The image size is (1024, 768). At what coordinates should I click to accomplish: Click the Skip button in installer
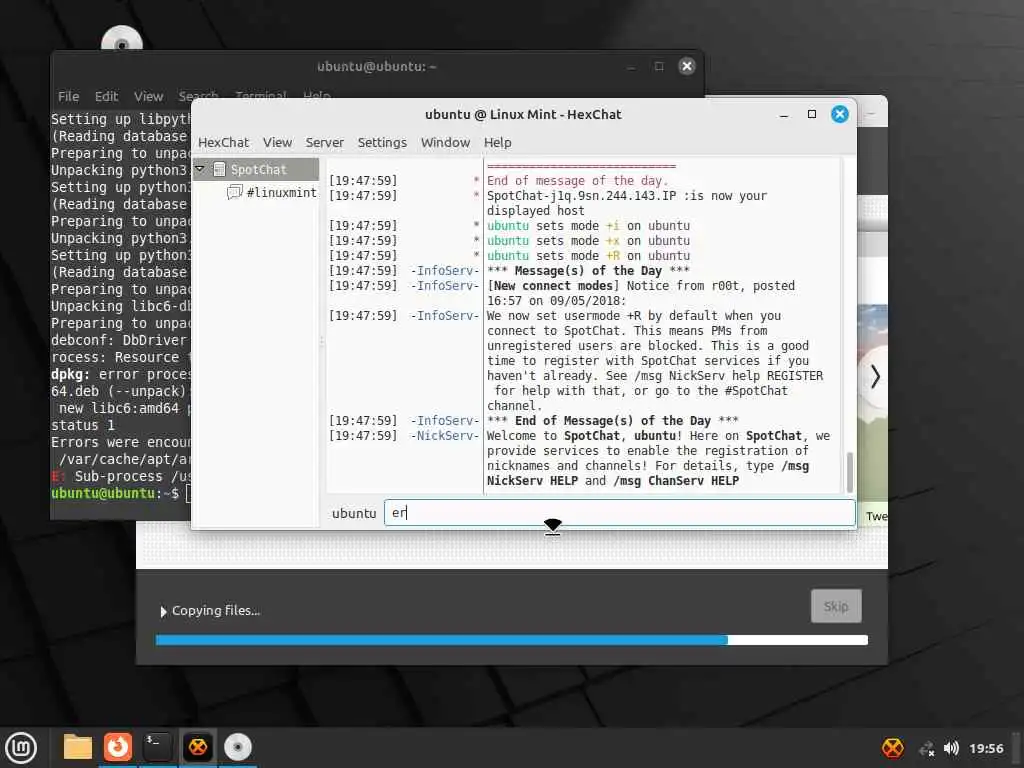tap(836, 606)
